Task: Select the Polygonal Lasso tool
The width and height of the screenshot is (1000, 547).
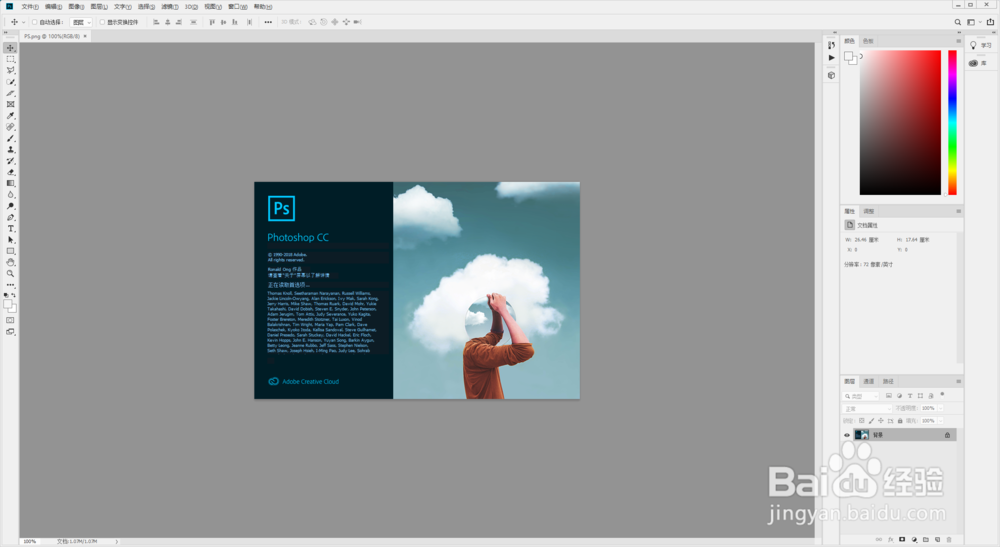Action: [x=10, y=71]
